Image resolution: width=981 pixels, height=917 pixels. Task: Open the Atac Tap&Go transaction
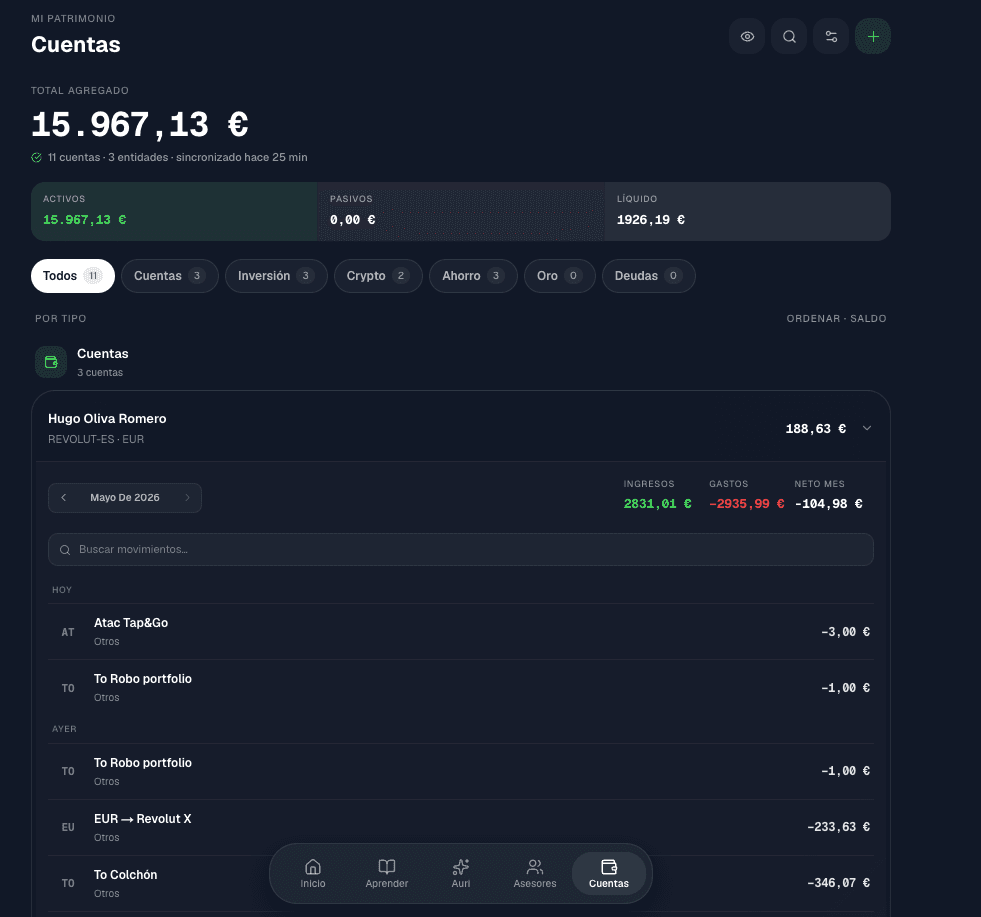[x=460, y=632]
